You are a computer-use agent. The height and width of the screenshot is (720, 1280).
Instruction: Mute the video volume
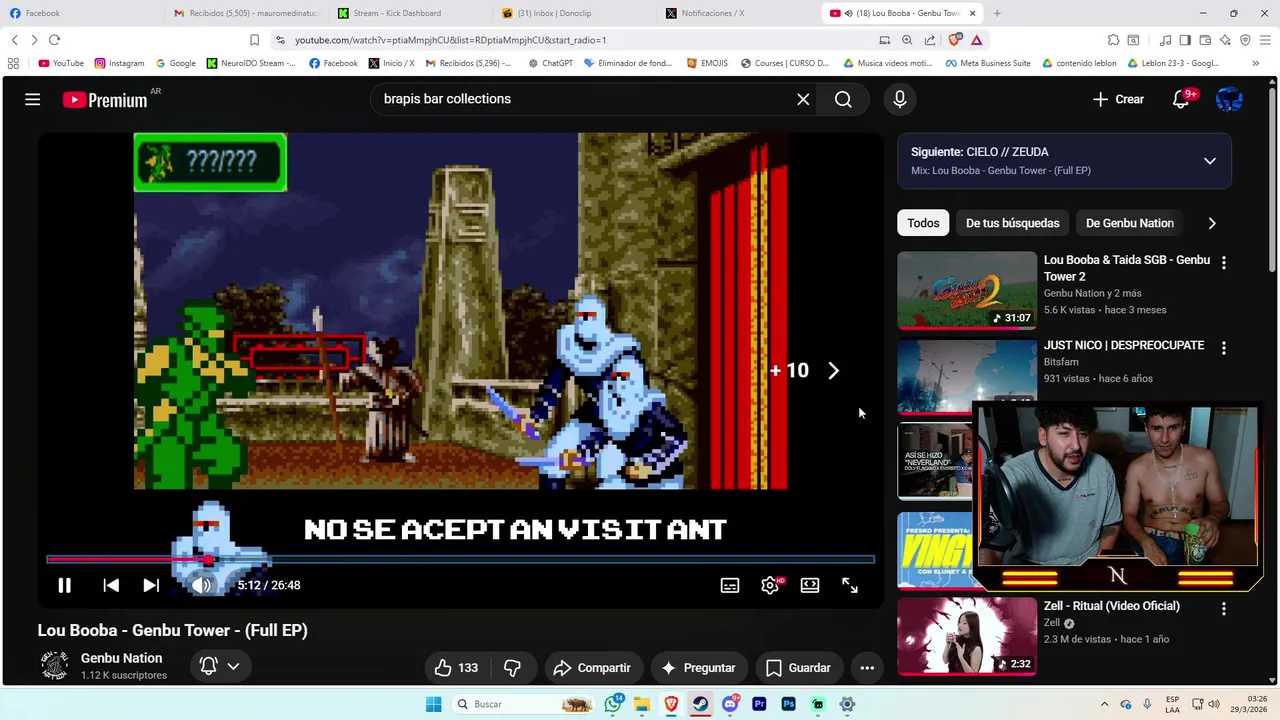pos(201,585)
